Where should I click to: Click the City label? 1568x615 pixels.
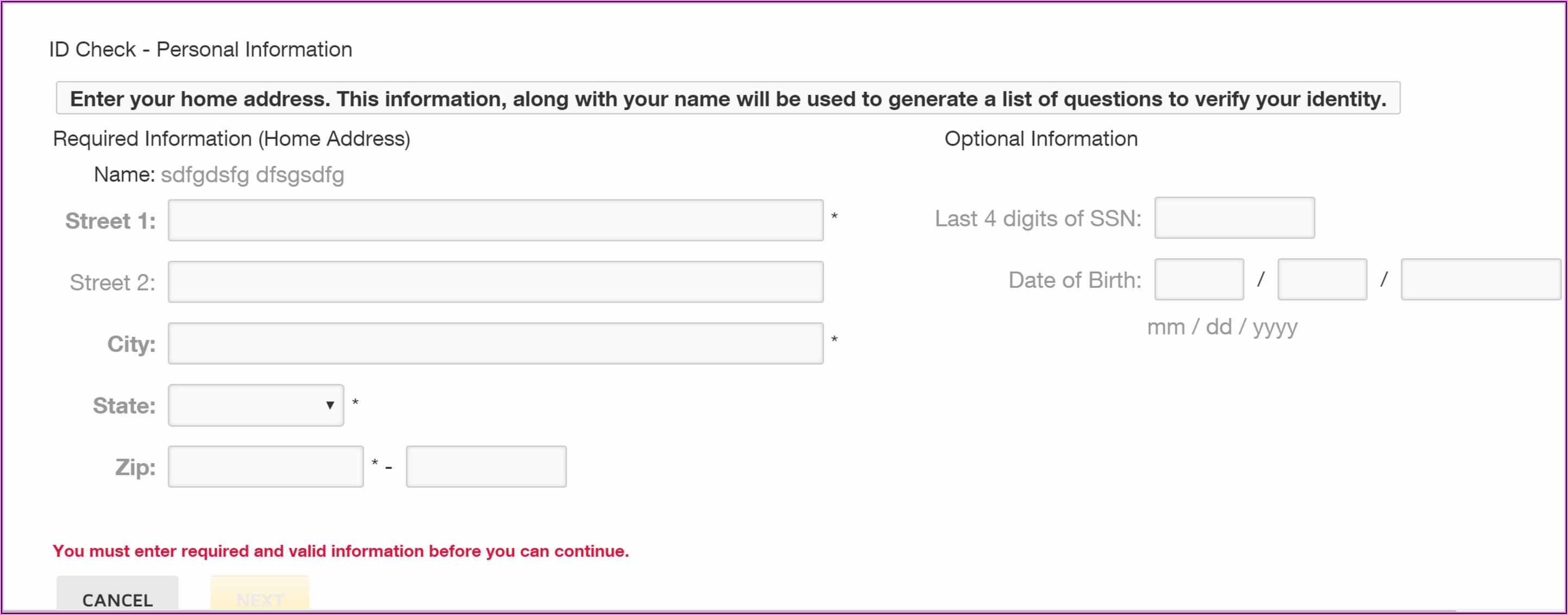[x=131, y=344]
